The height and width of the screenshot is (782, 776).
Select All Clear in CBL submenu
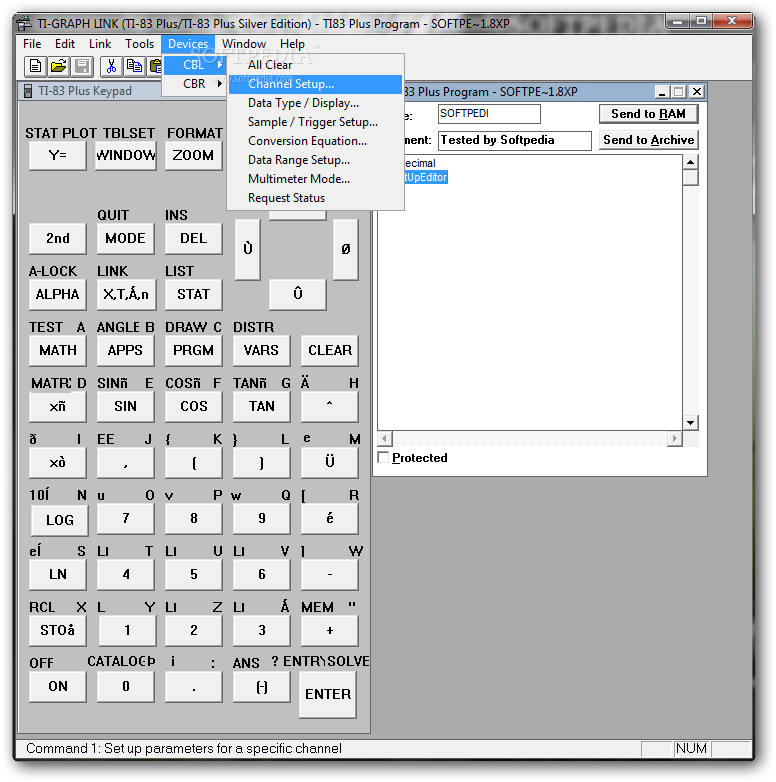click(315, 65)
